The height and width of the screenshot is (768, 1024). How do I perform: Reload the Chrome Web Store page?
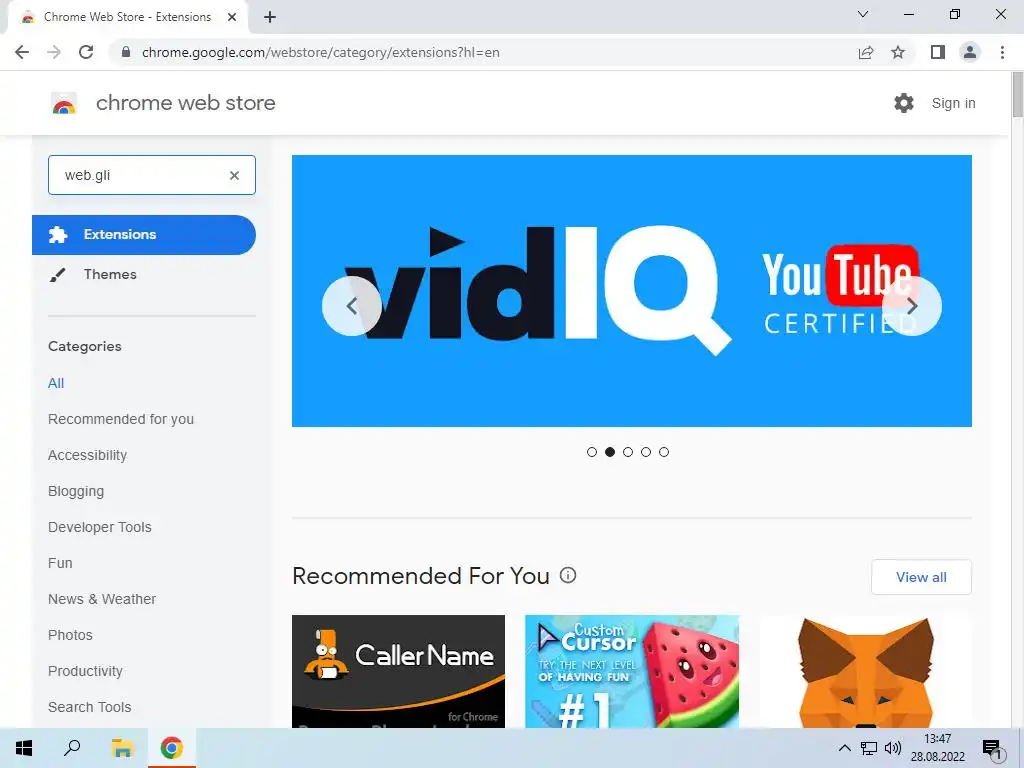(86, 52)
